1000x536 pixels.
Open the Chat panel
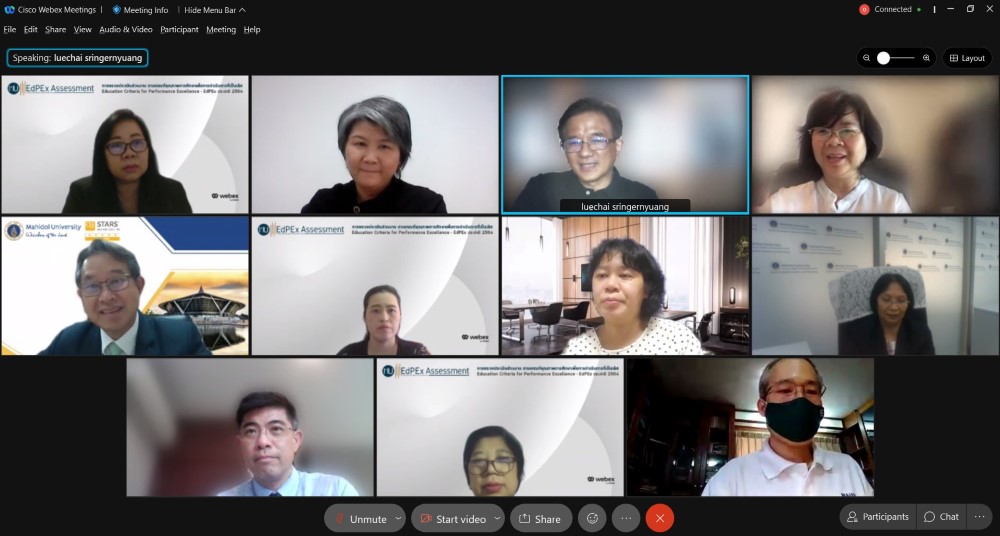point(941,517)
